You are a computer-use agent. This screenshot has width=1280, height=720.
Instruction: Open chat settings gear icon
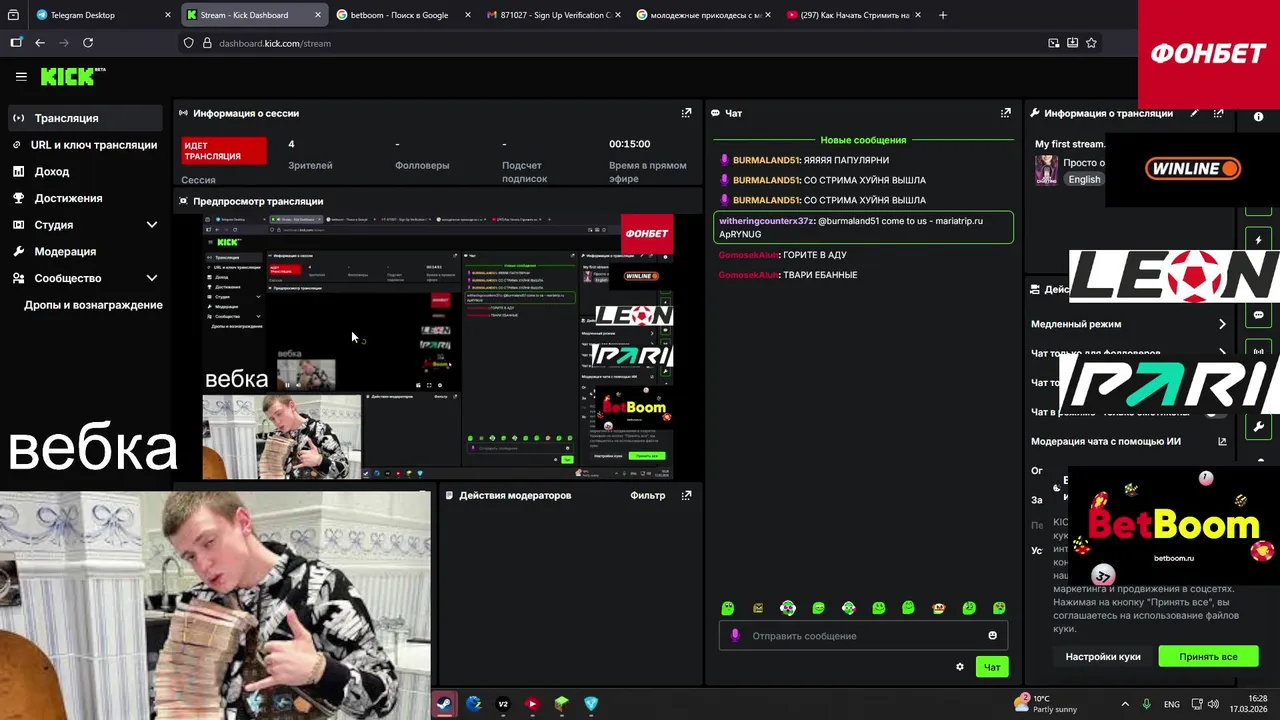pos(960,667)
